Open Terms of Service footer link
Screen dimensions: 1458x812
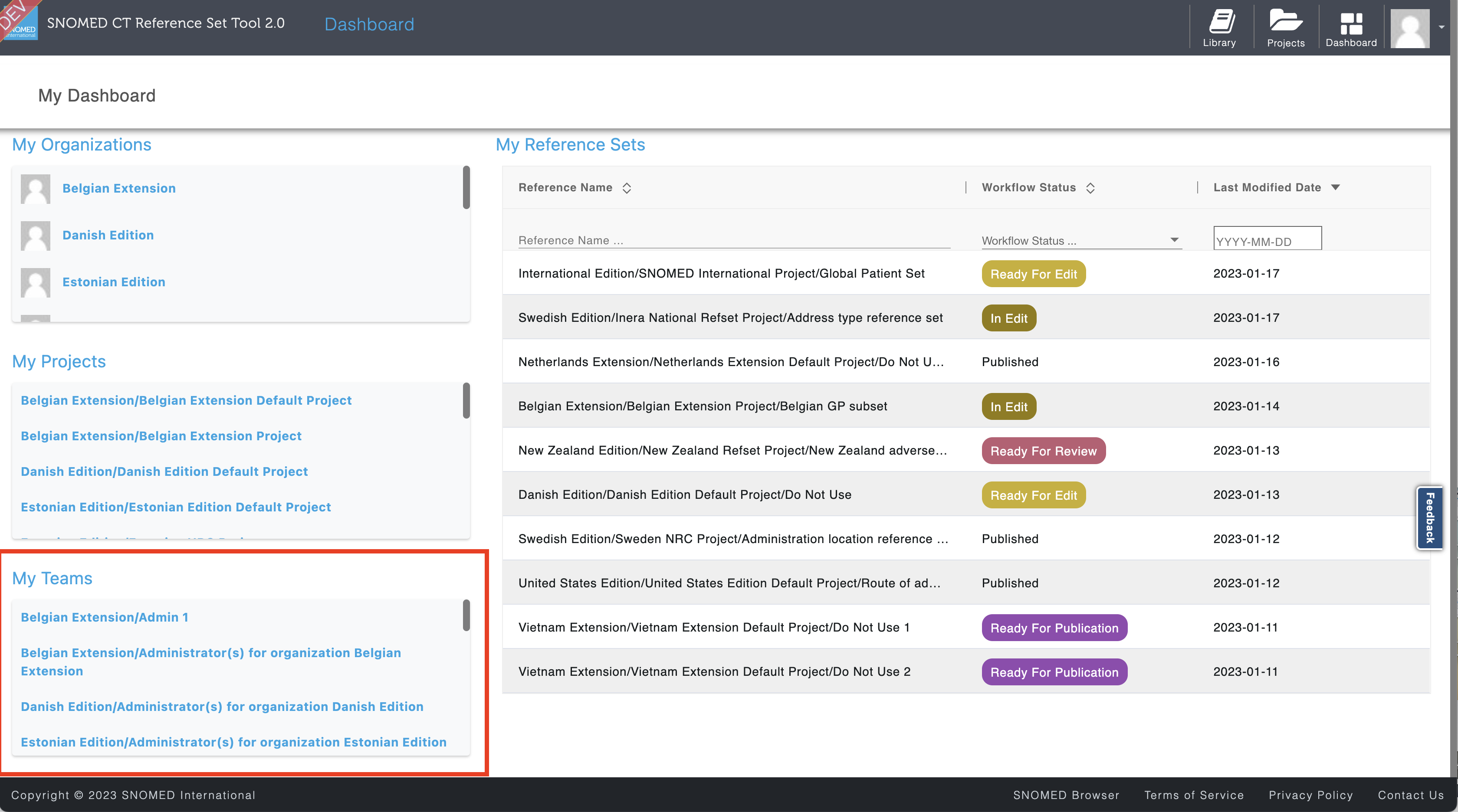[1194, 795]
